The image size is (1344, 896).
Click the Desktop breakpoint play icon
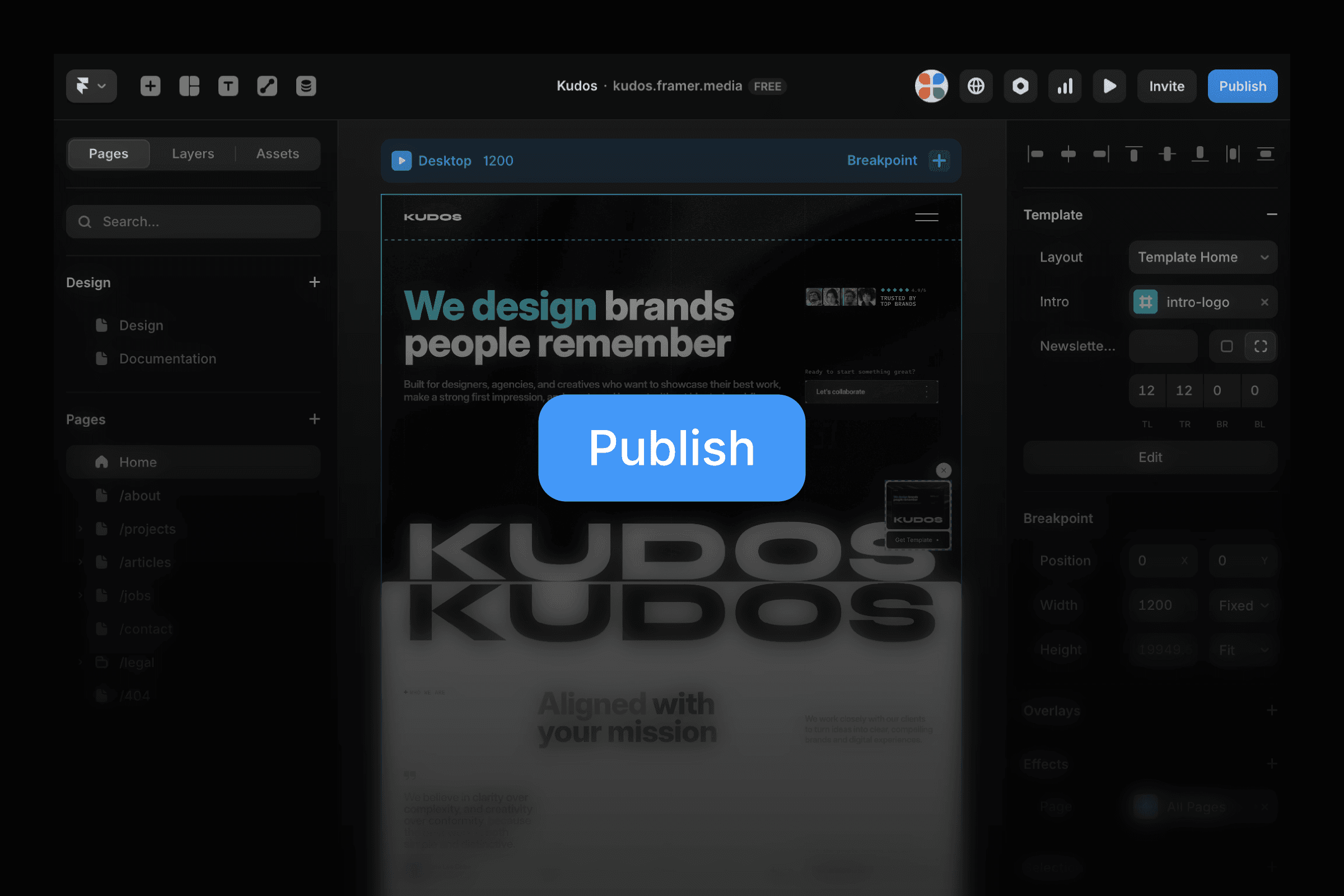[401, 161]
